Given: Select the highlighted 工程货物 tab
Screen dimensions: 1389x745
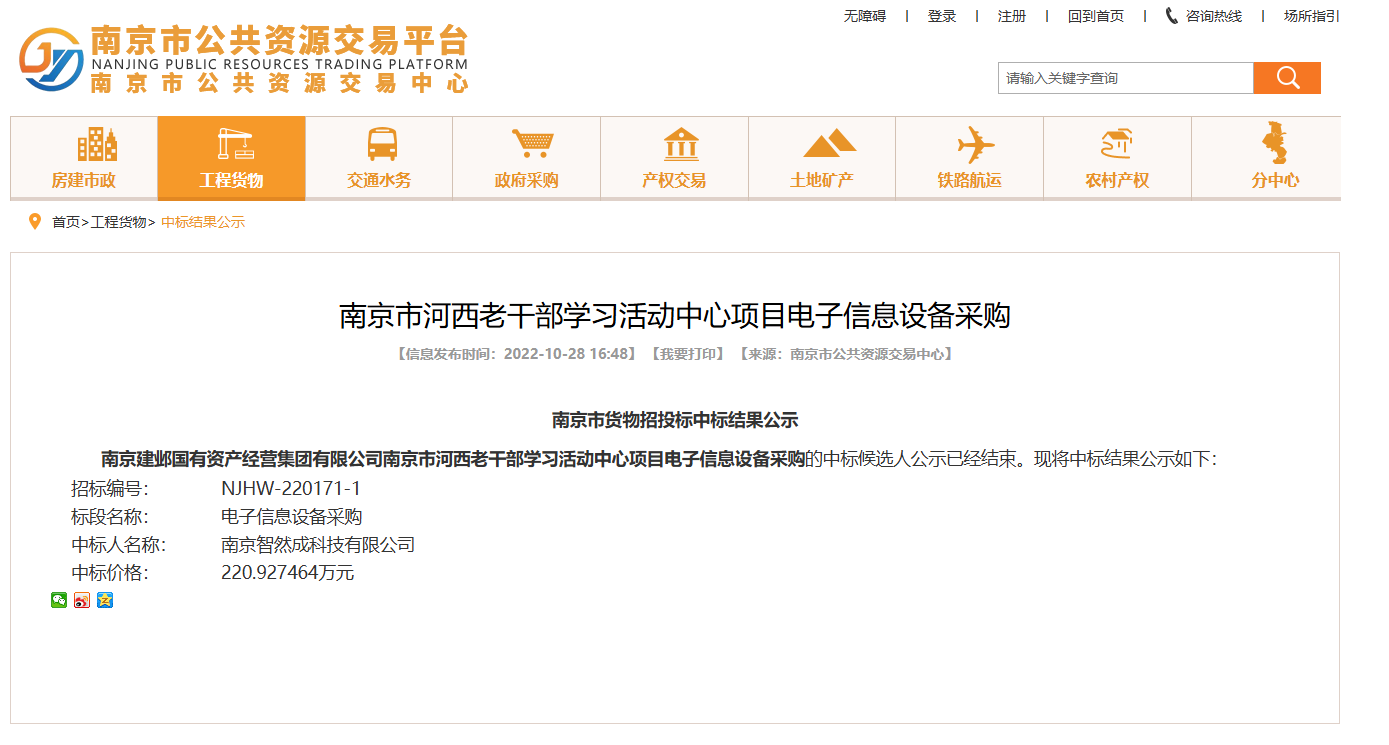Looking at the screenshot, I should pyautogui.click(x=231, y=158).
